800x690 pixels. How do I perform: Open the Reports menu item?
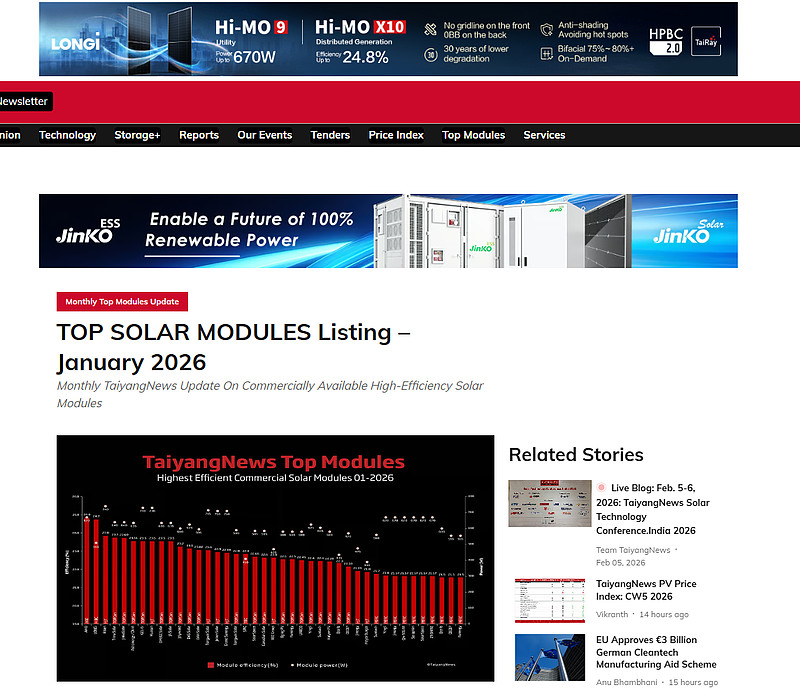click(199, 135)
